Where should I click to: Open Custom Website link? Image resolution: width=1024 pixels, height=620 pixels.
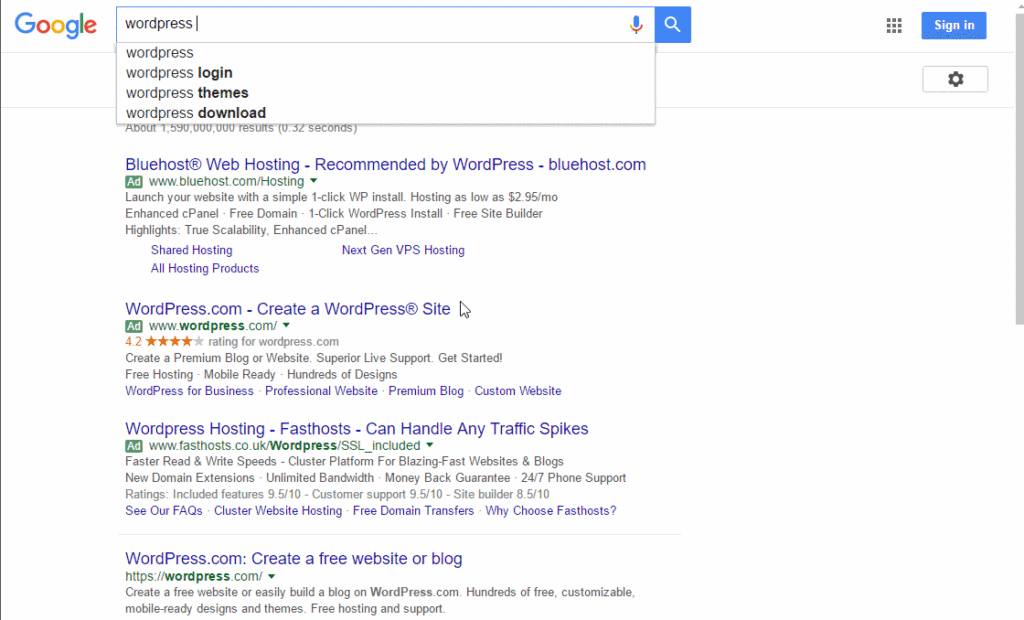tap(518, 391)
